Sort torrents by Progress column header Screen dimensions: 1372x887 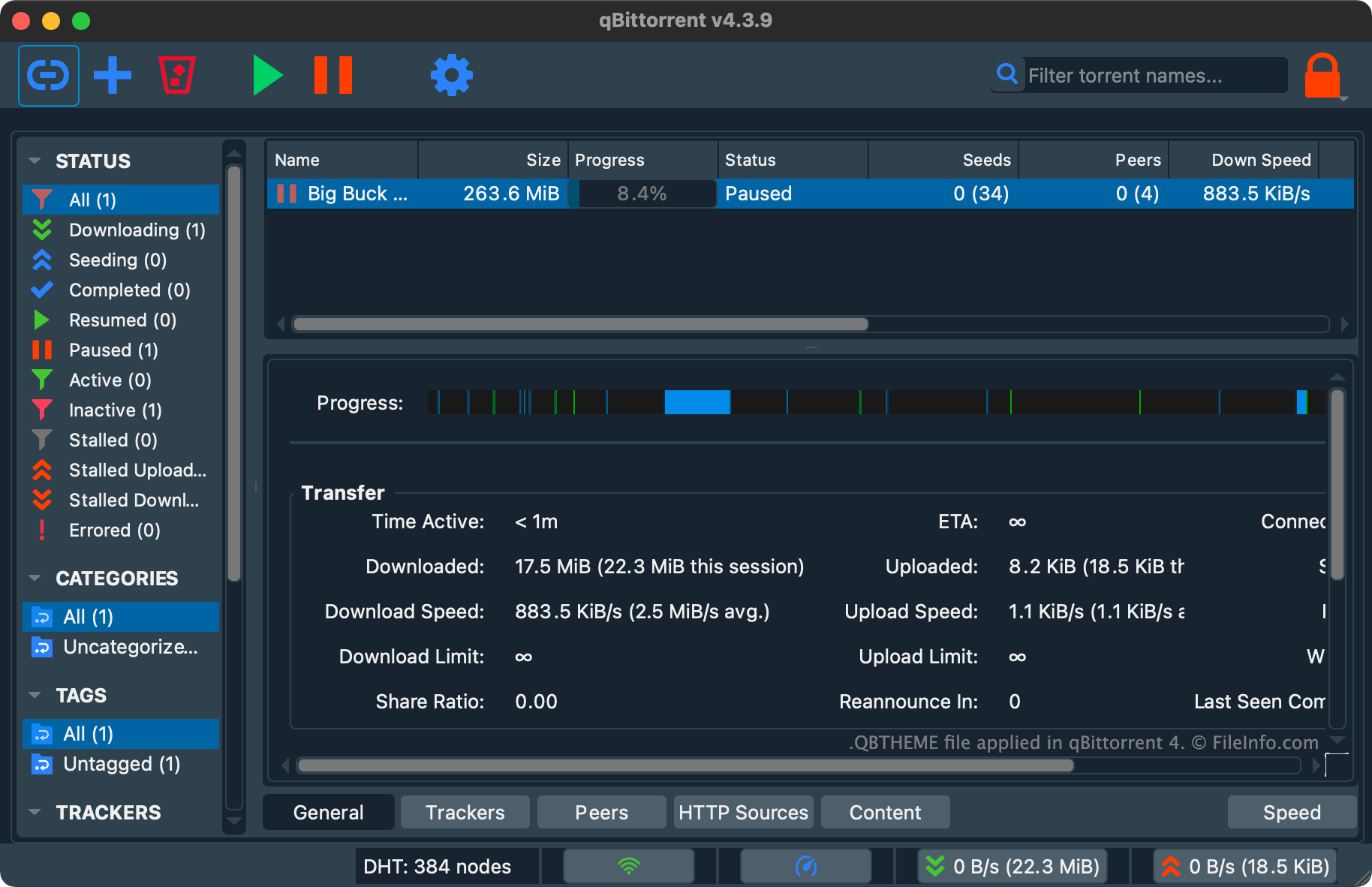[643, 160]
